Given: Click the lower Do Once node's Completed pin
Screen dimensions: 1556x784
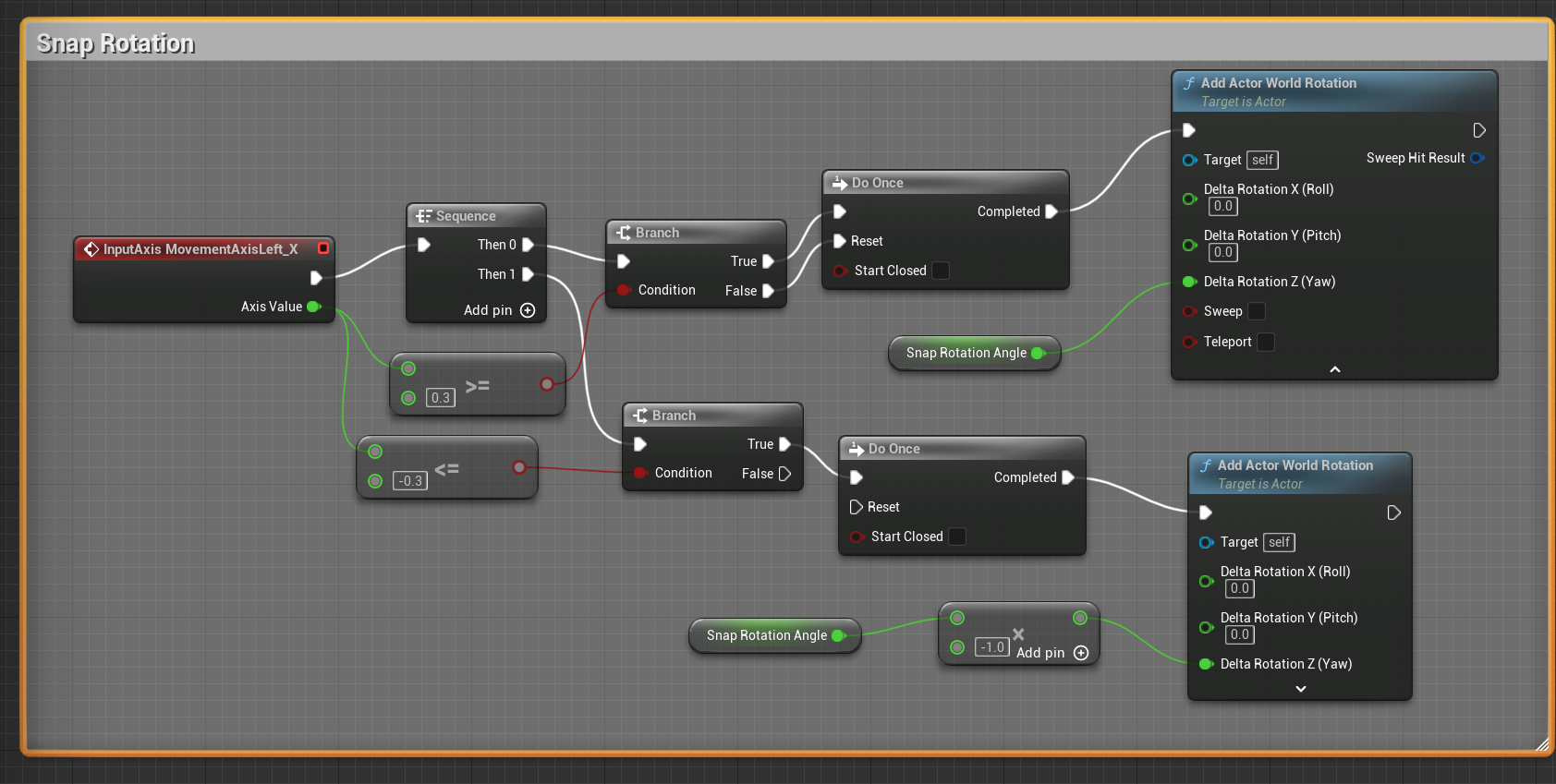Looking at the screenshot, I should click(1067, 477).
